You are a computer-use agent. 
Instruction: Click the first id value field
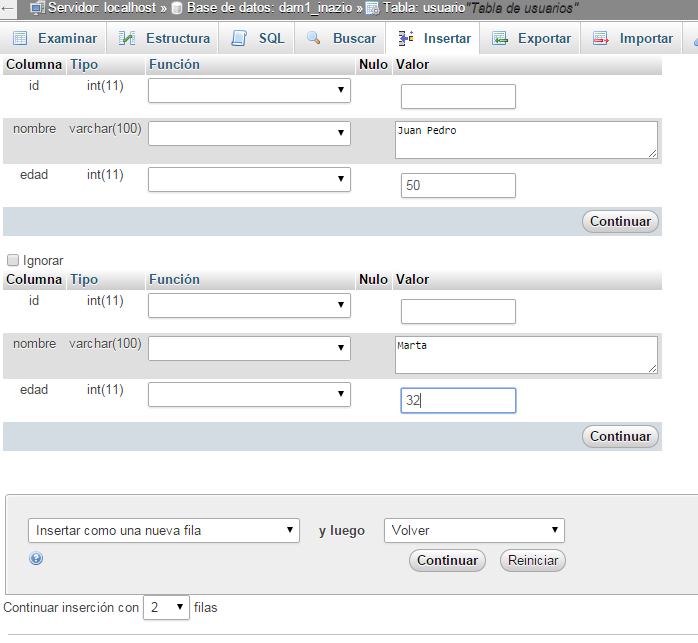pyautogui.click(x=458, y=97)
